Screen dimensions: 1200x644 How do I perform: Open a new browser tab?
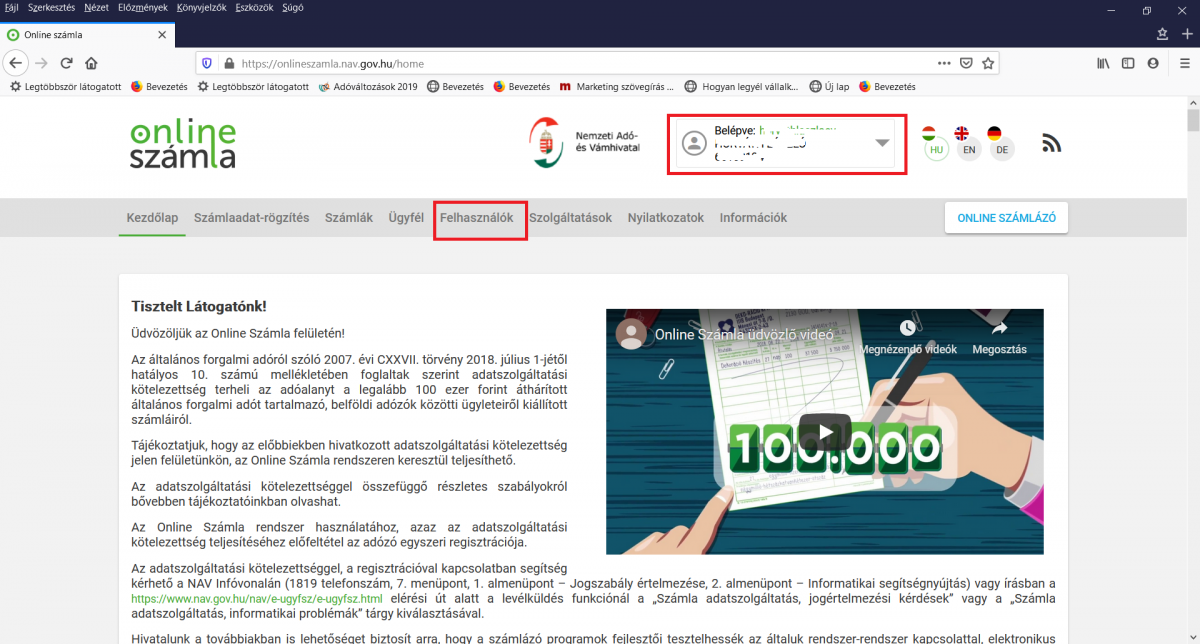pos(1188,33)
